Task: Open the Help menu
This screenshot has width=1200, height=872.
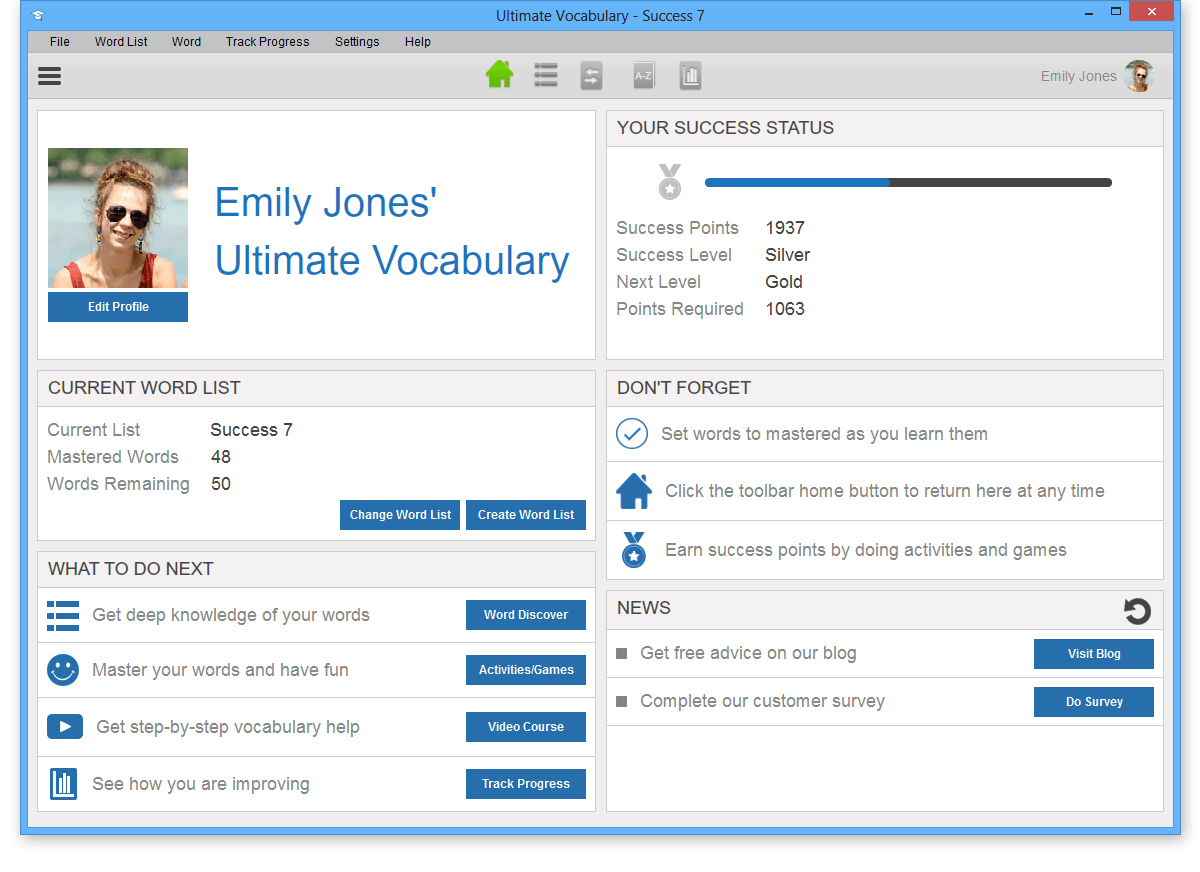Action: 418,42
